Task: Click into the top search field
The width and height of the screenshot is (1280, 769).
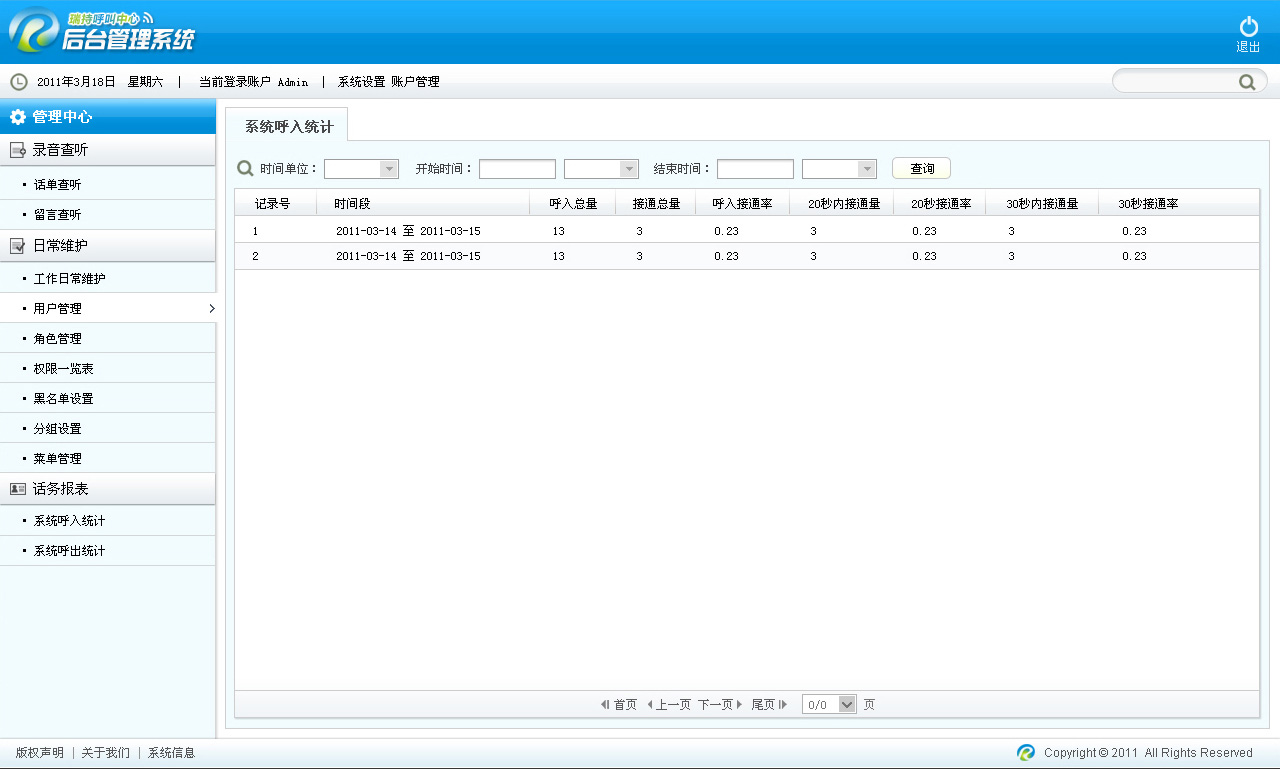Action: 1176,82
